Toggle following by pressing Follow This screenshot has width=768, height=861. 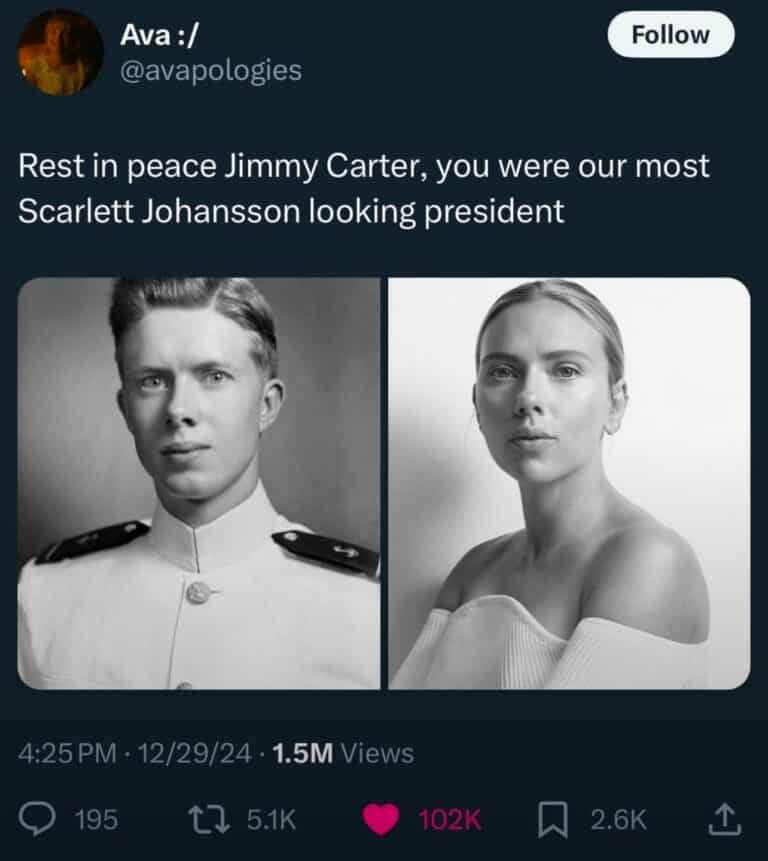[669, 33]
